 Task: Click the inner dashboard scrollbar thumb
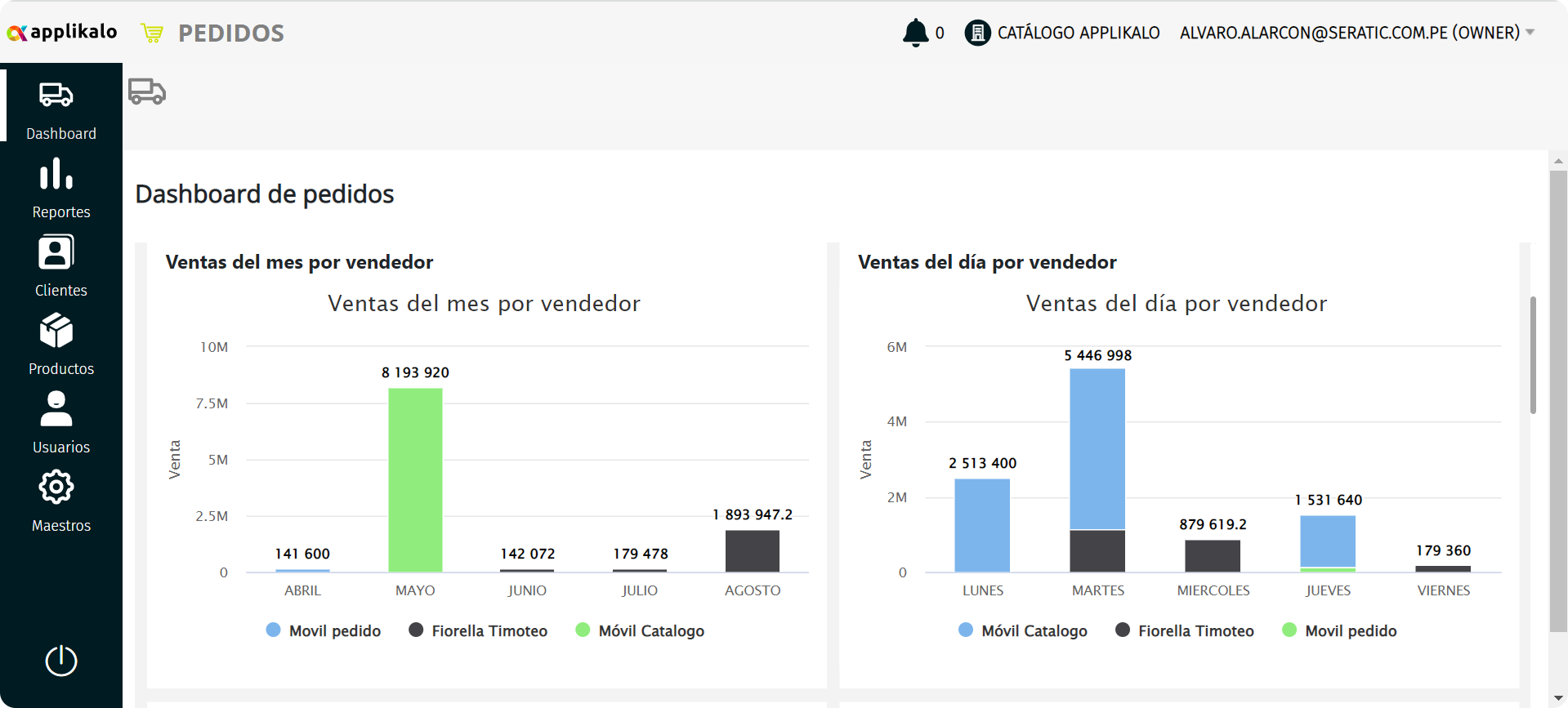(x=1533, y=355)
